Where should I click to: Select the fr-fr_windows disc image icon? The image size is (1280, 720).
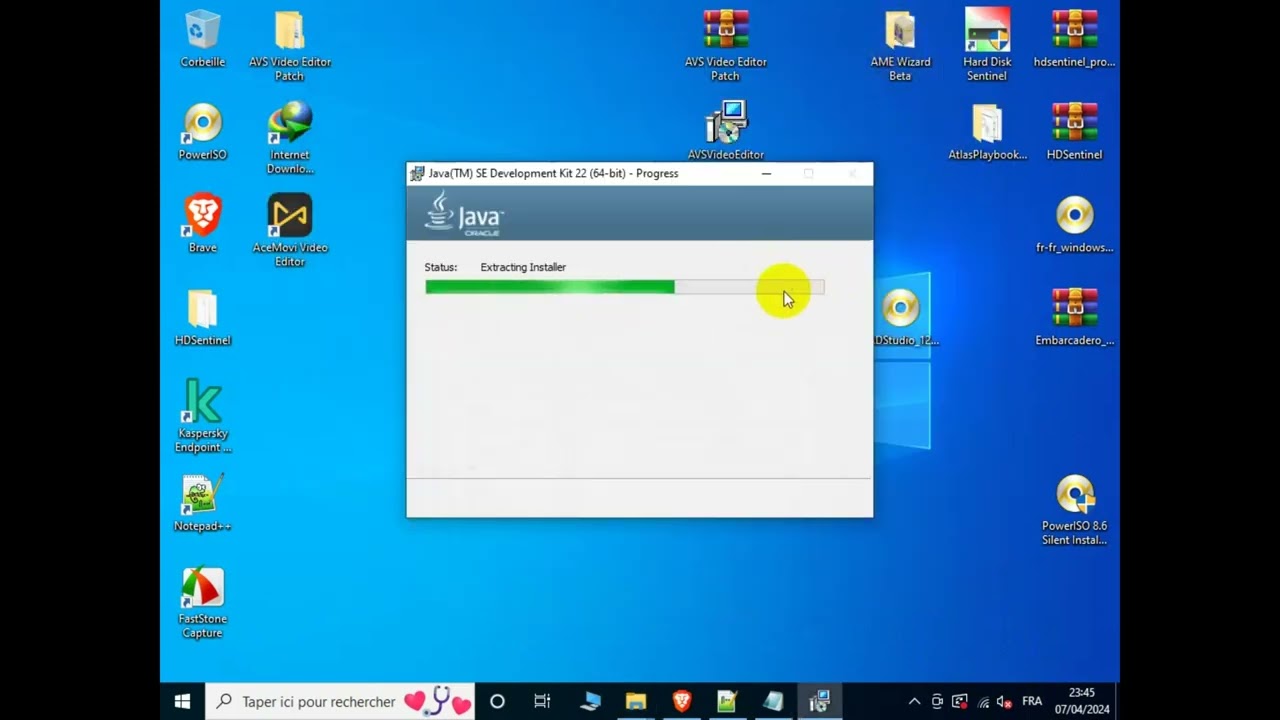click(1075, 225)
